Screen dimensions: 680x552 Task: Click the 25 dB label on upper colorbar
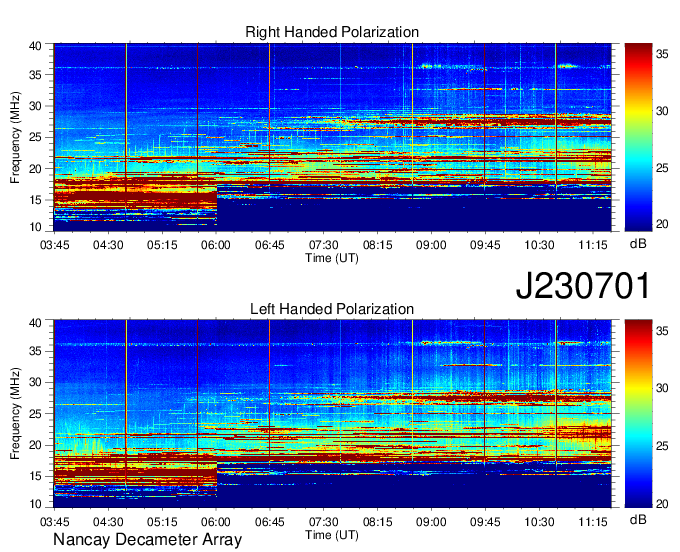(662, 168)
